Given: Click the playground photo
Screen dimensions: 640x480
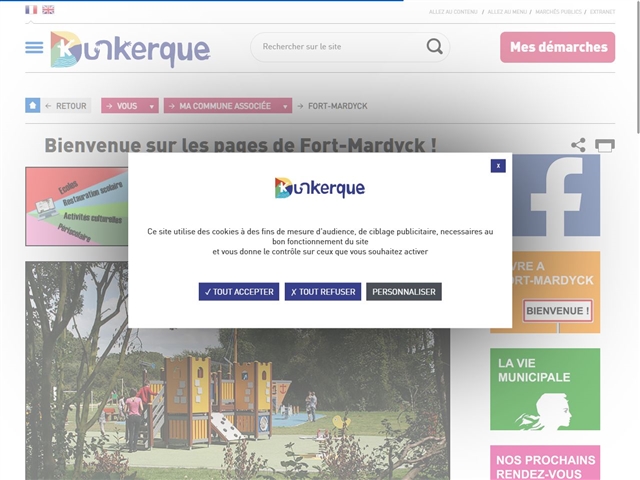Looking at the screenshot, I should coord(238,404).
